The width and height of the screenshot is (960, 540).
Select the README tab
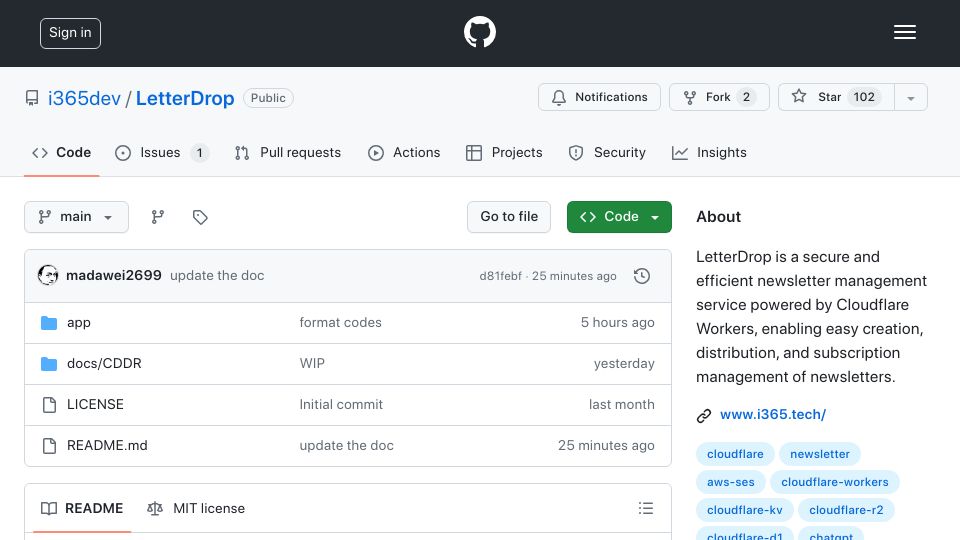82,509
